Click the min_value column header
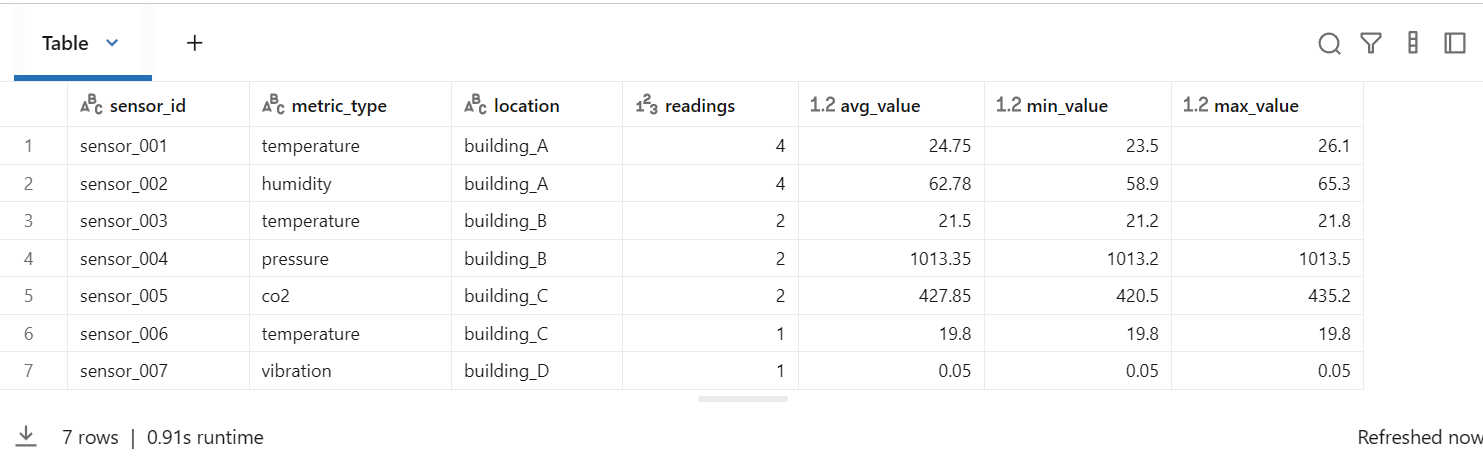Viewport: 1483px width, 456px height. [x=1066, y=105]
